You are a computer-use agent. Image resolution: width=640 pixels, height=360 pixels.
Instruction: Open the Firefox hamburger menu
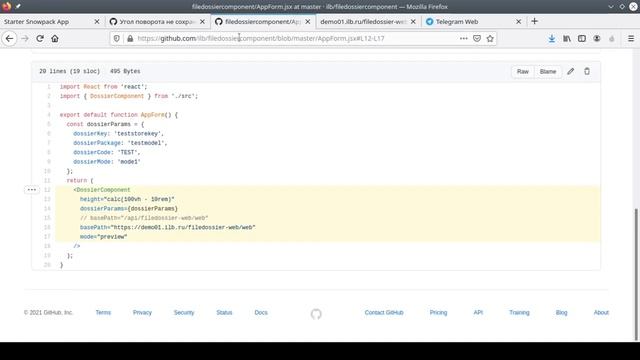point(631,38)
